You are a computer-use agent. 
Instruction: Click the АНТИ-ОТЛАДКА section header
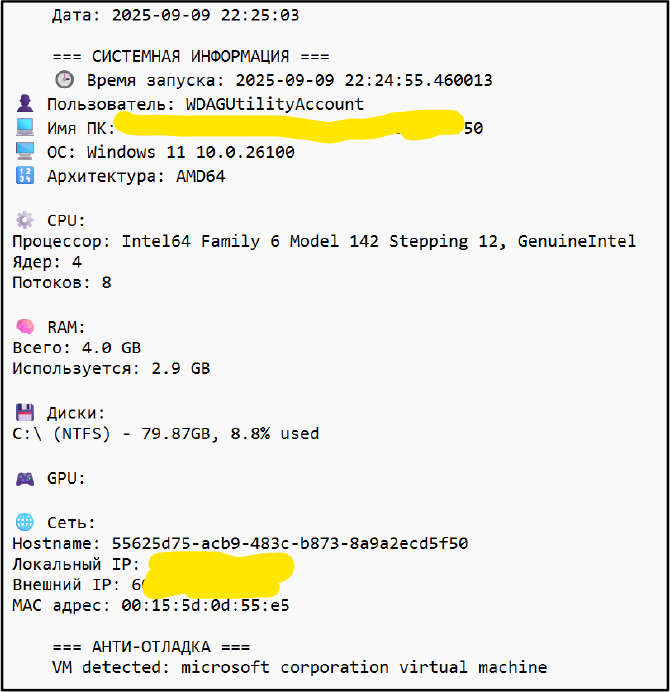151,647
